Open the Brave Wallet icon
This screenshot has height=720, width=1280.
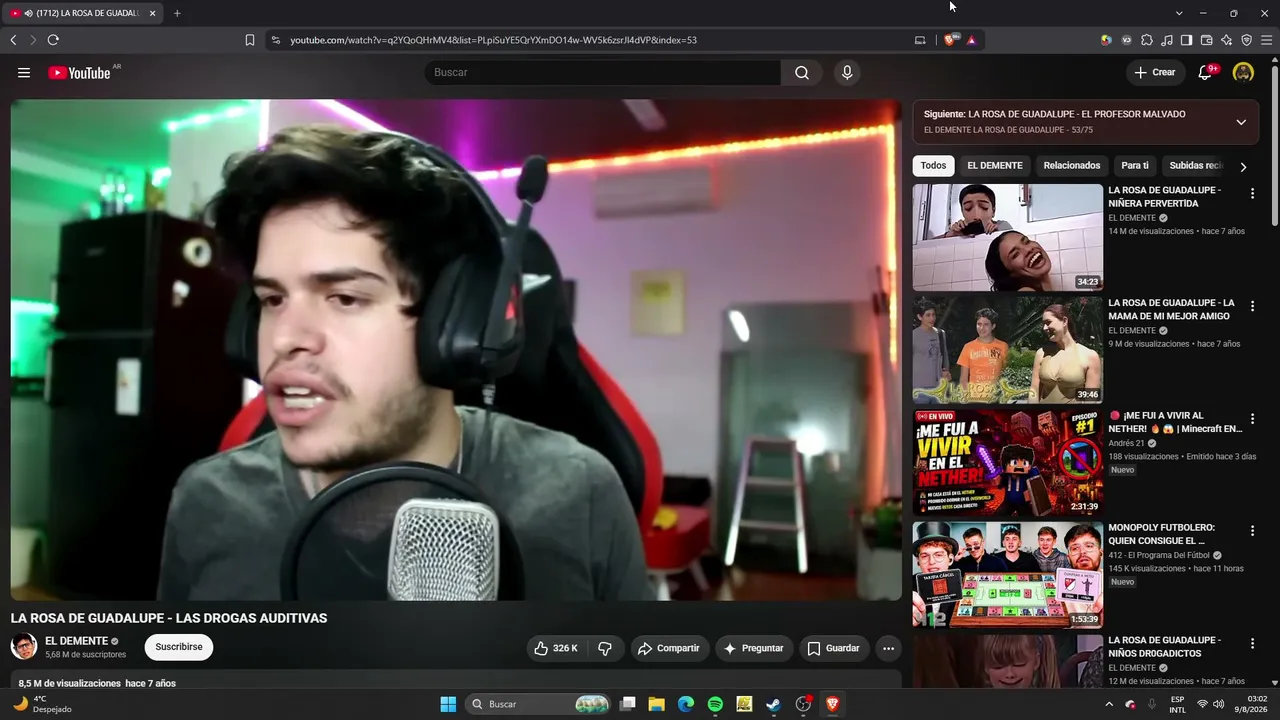(1206, 40)
